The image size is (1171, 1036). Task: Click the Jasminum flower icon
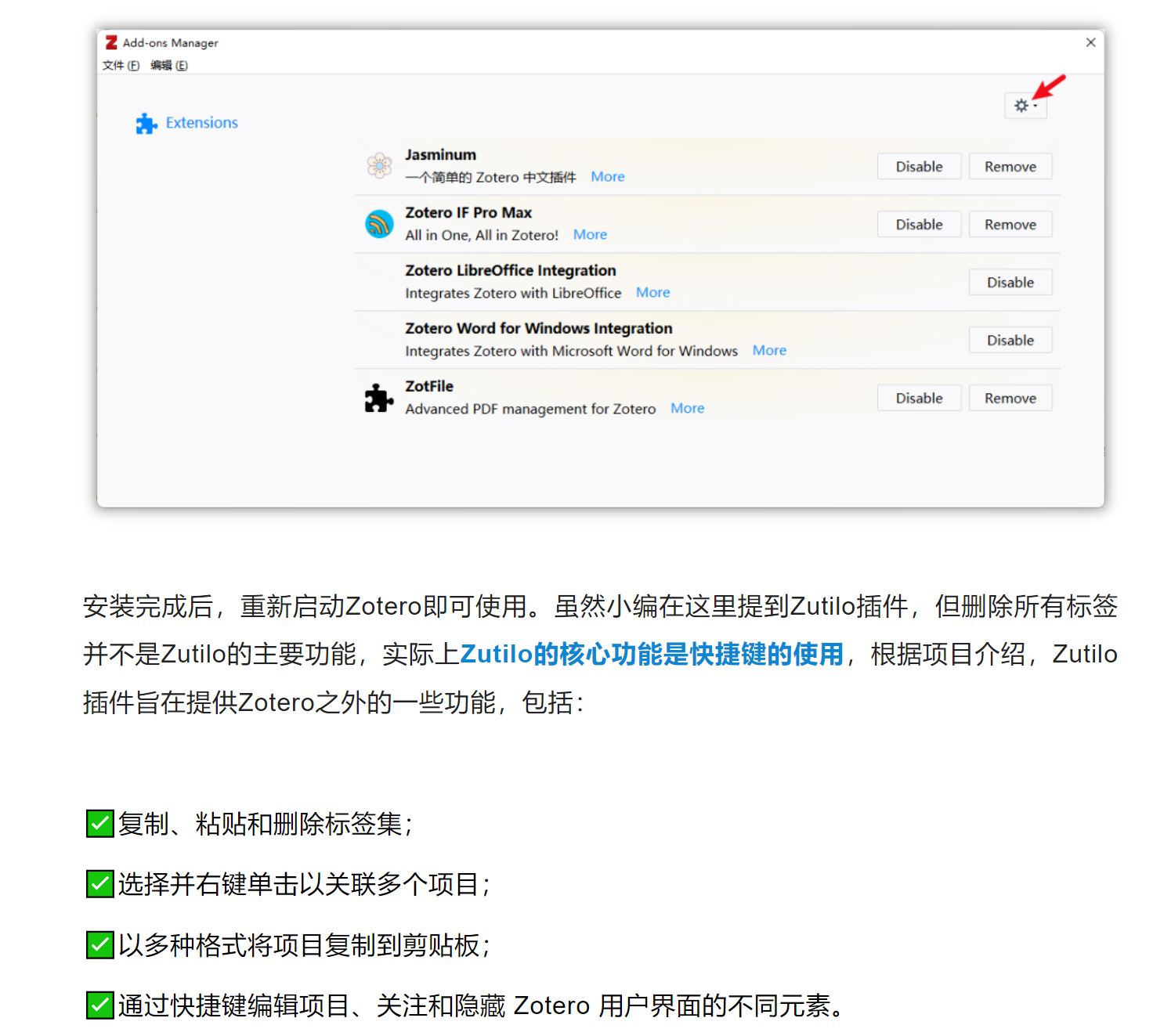(x=380, y=165)
